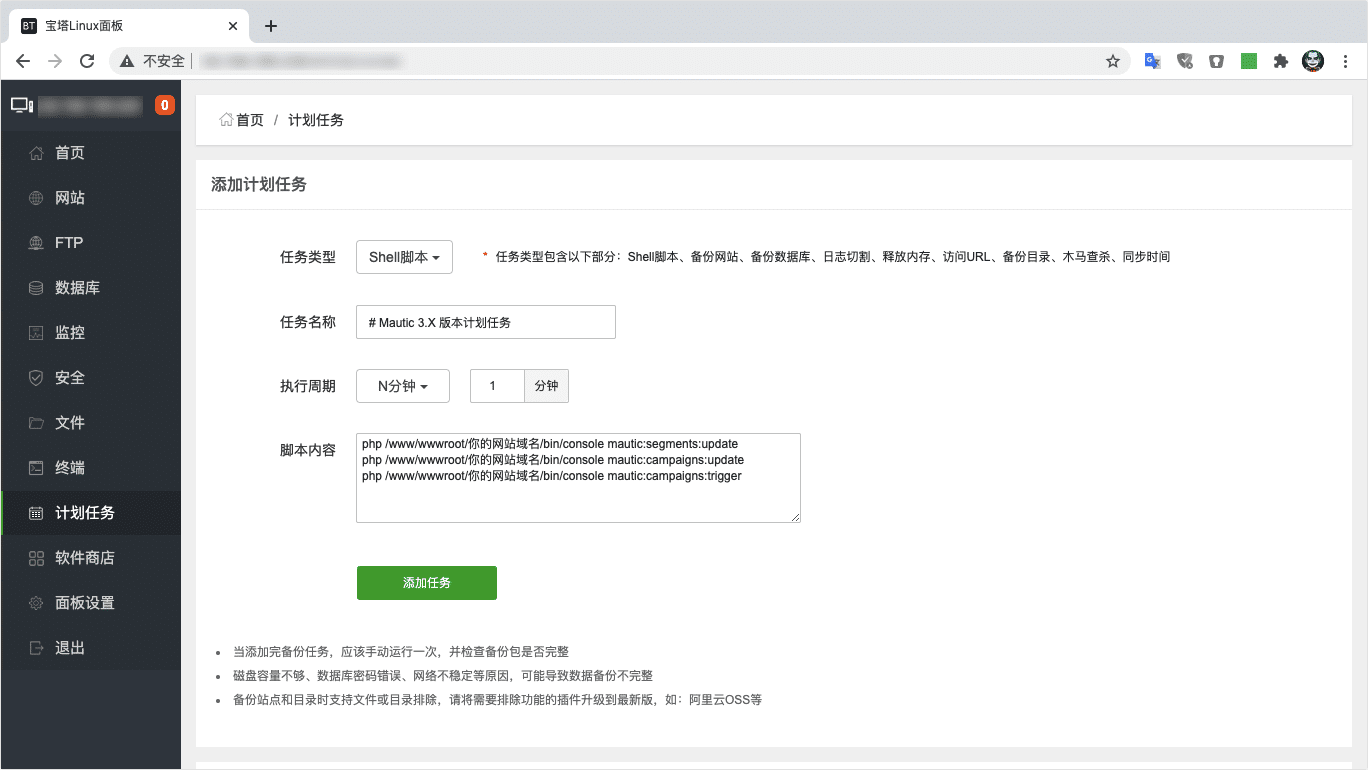The height and width of the screenshot is (770, 1368).
Task: Open the 执行周期 N分钟 dropdown
Action: [403, 386]
